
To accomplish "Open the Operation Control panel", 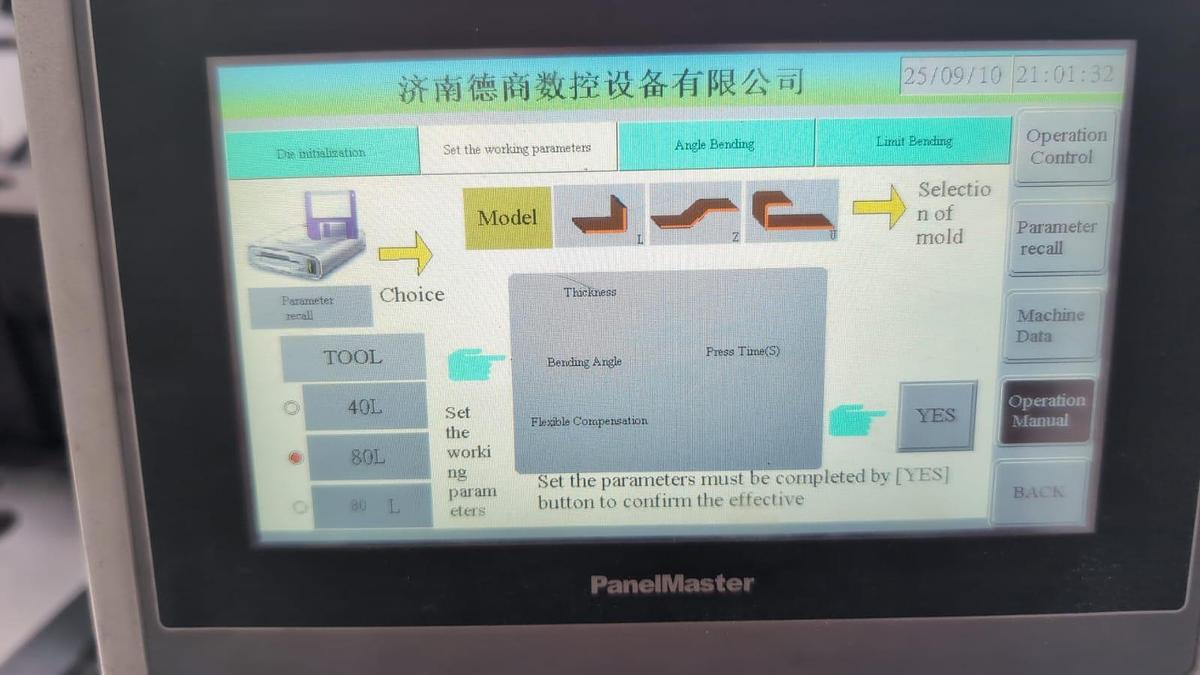I will [1064, 146].
